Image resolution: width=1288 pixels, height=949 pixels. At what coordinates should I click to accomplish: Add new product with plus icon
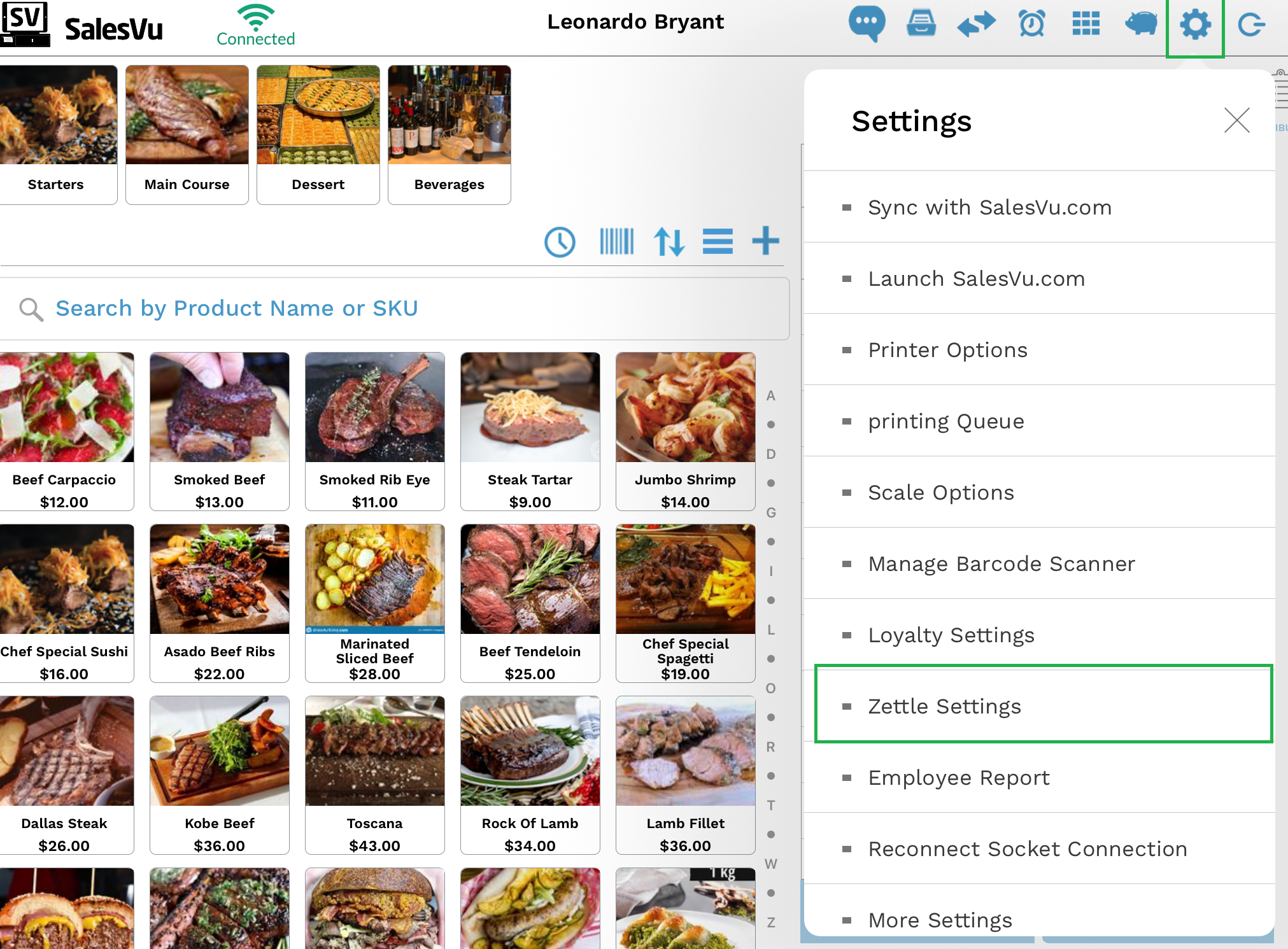point(765,241)
